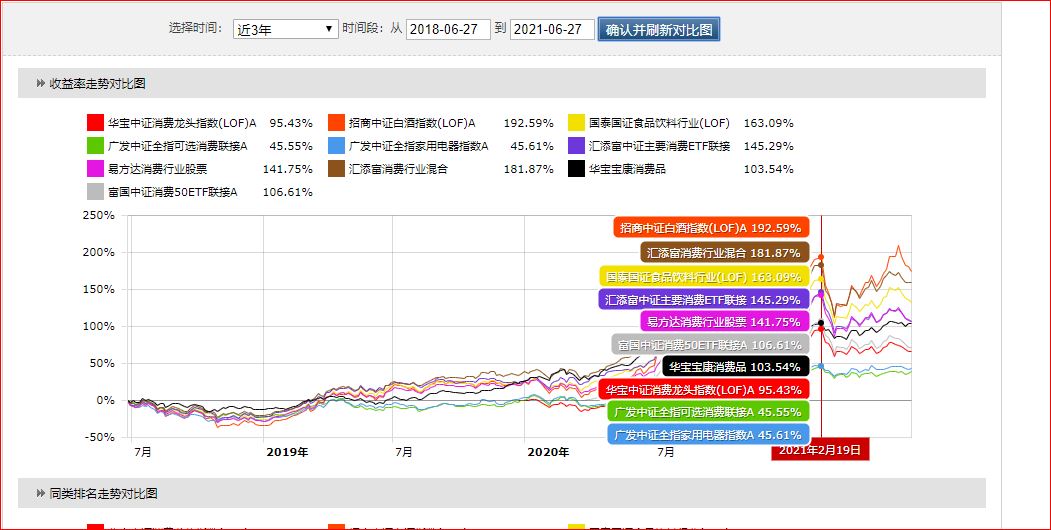Viewport: 1051px width, 530px height.
Task: Click legend name 汇添富中证主要消费ETF联接
Action: pos(660,146)
